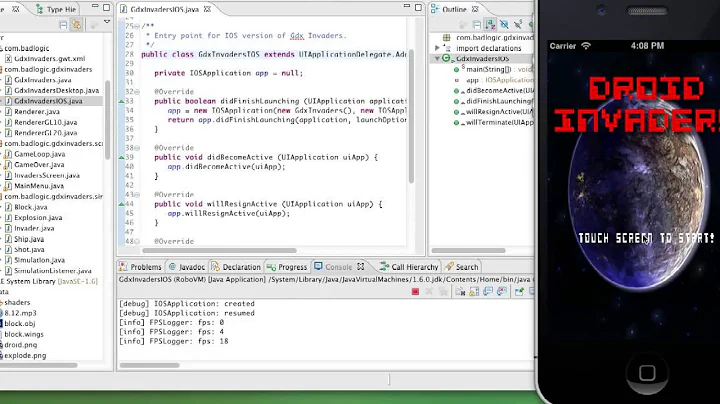Maximize the editor area

click(x=418, y=7)
